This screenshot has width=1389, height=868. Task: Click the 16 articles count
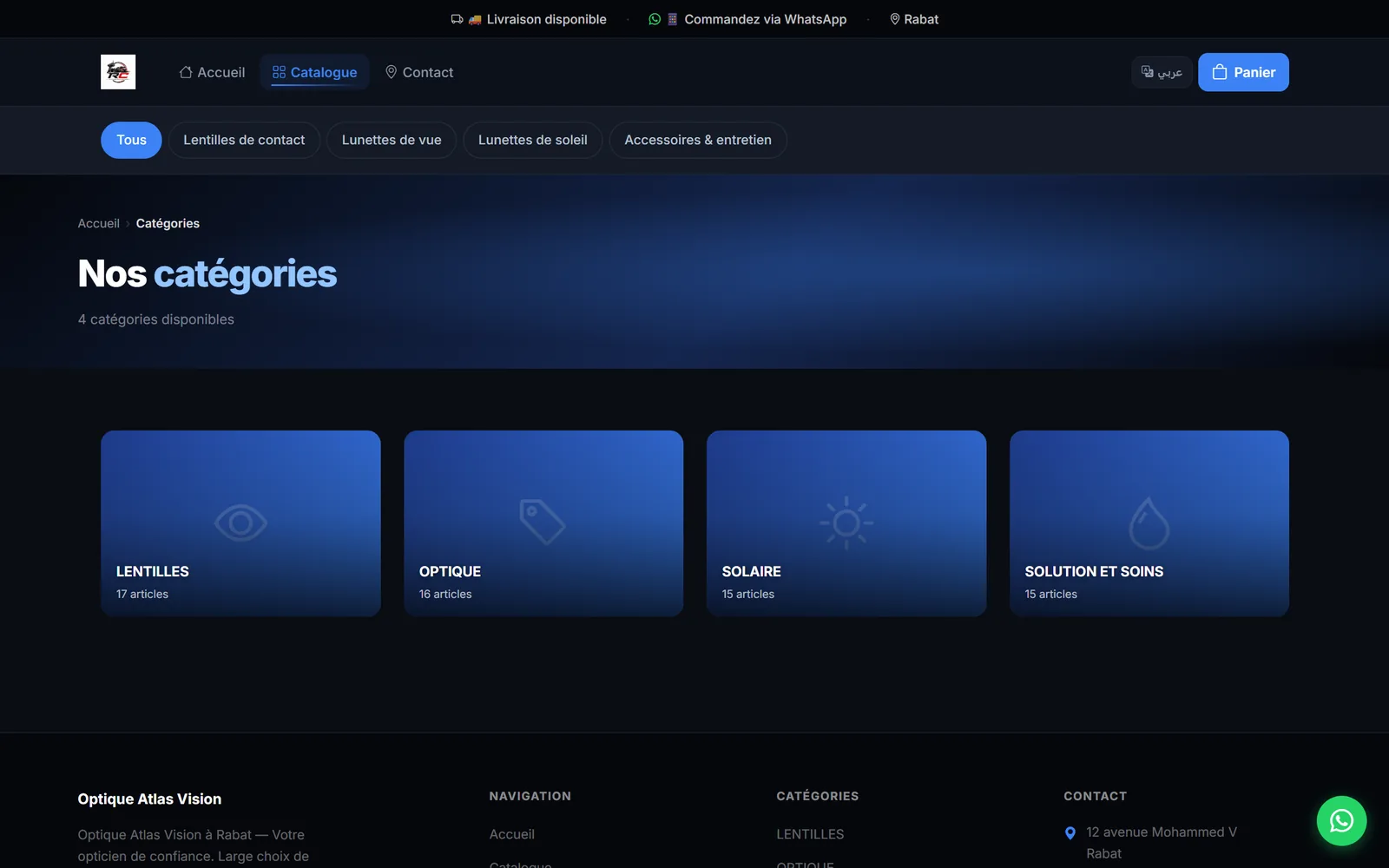[x=445, y=594]
